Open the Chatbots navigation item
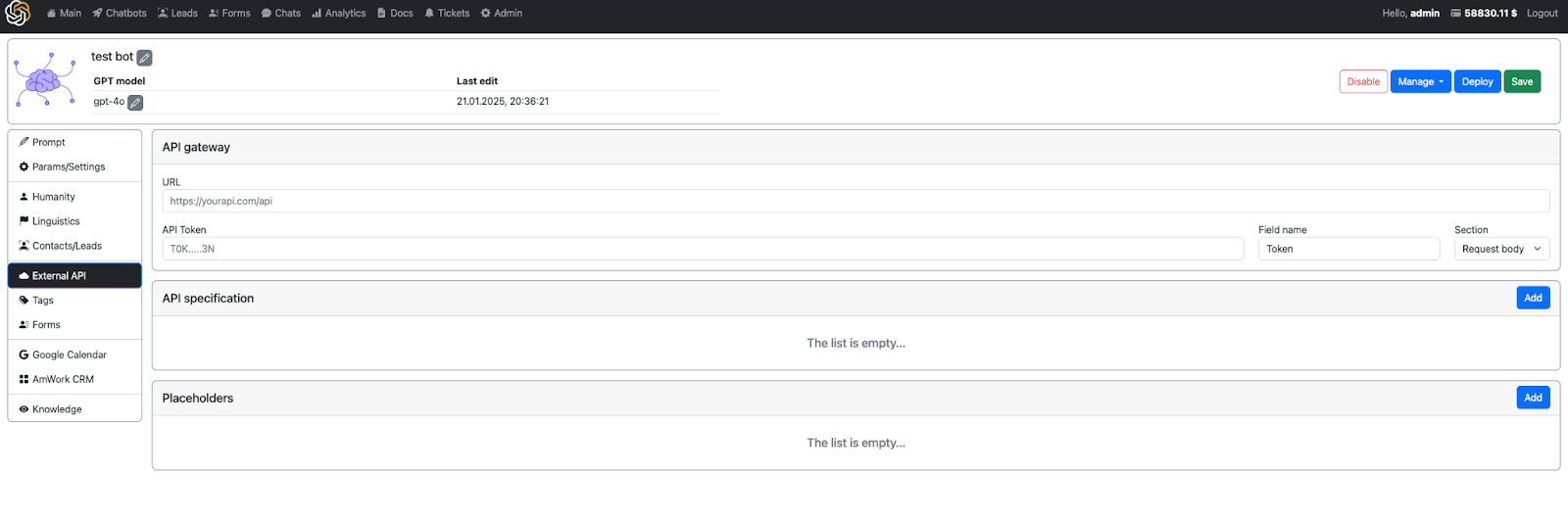Image resolution: width=1568 pixels, height=519 pixels. [120, 13]
